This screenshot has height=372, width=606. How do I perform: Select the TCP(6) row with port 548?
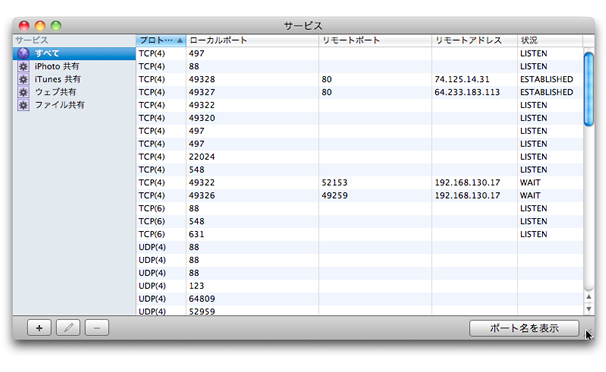click(359, 221)
